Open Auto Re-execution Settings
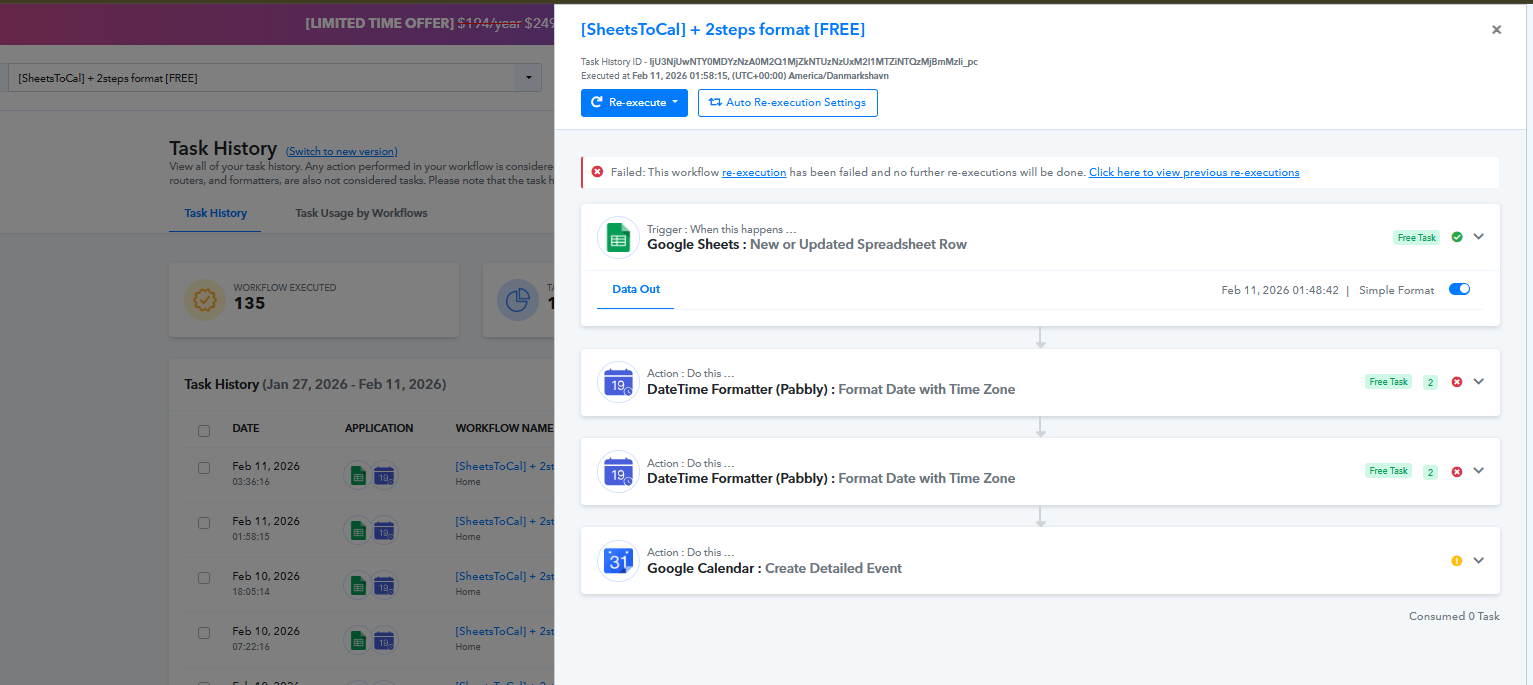Screen dimensions: 1533x685 coord(788,103)
